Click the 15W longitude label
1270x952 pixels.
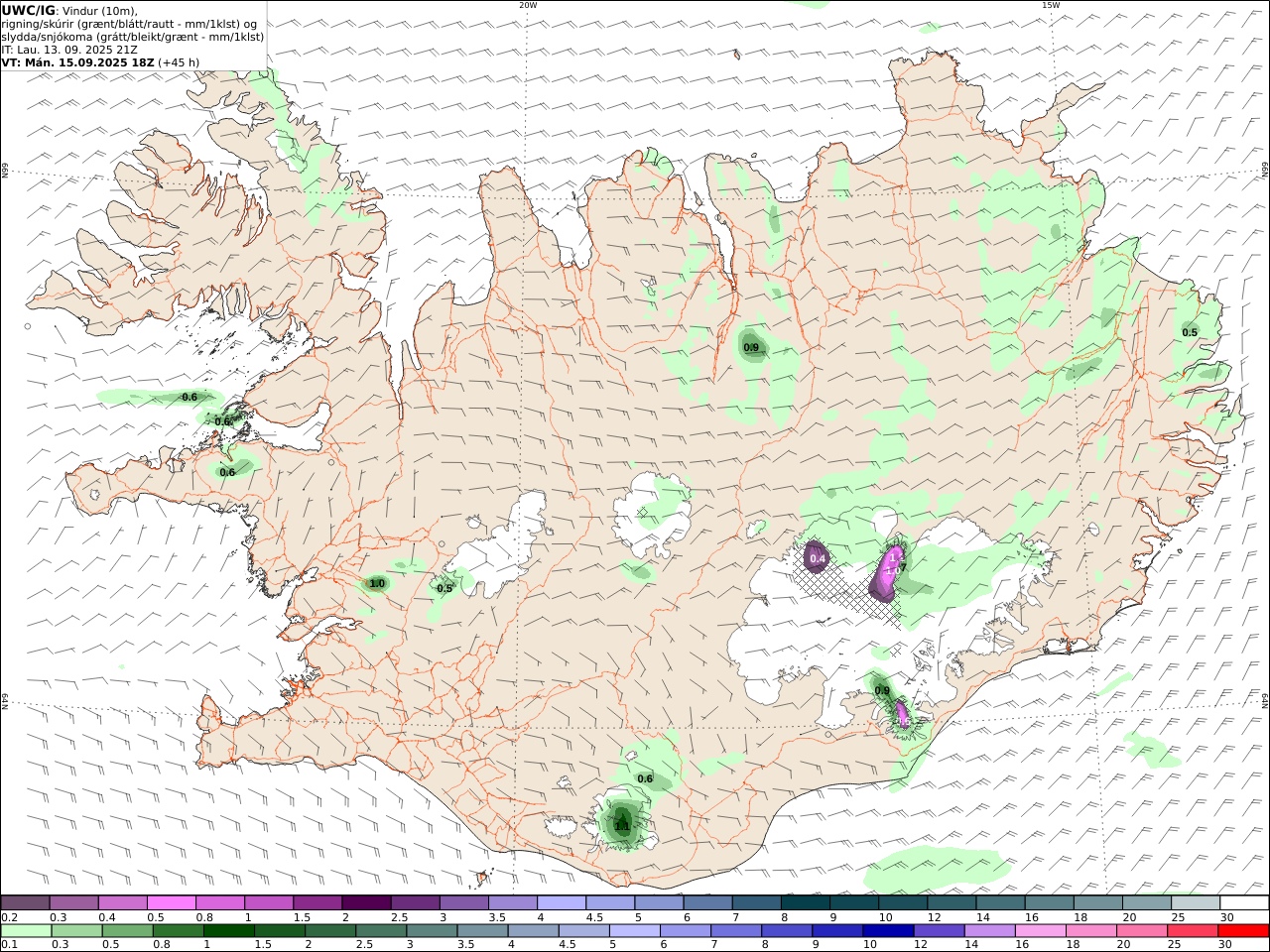(1051, 5)
